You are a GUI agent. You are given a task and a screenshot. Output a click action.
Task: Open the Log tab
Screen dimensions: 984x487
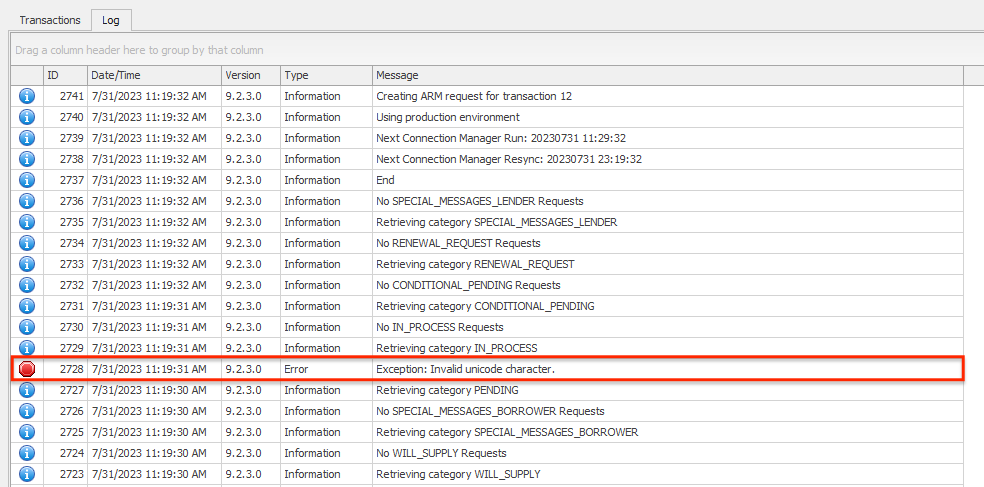111,20
